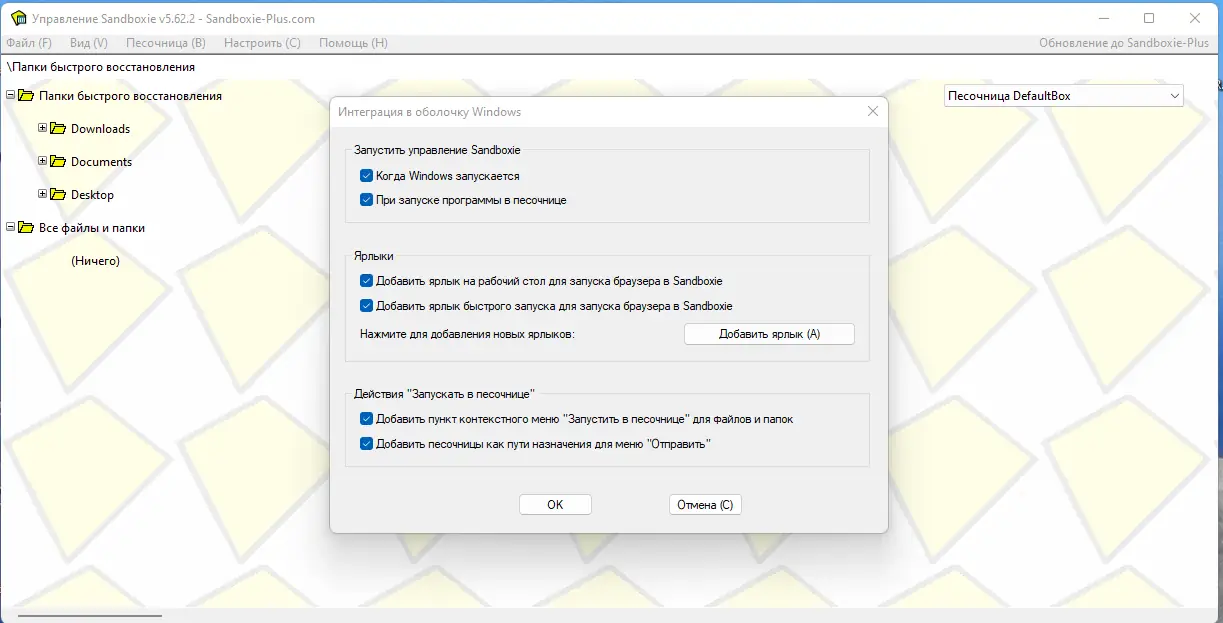Click 'Нажмите для добавления новых ярлыков' label
The height and width of the screenshot is (623, 1223).
[467, 334]
